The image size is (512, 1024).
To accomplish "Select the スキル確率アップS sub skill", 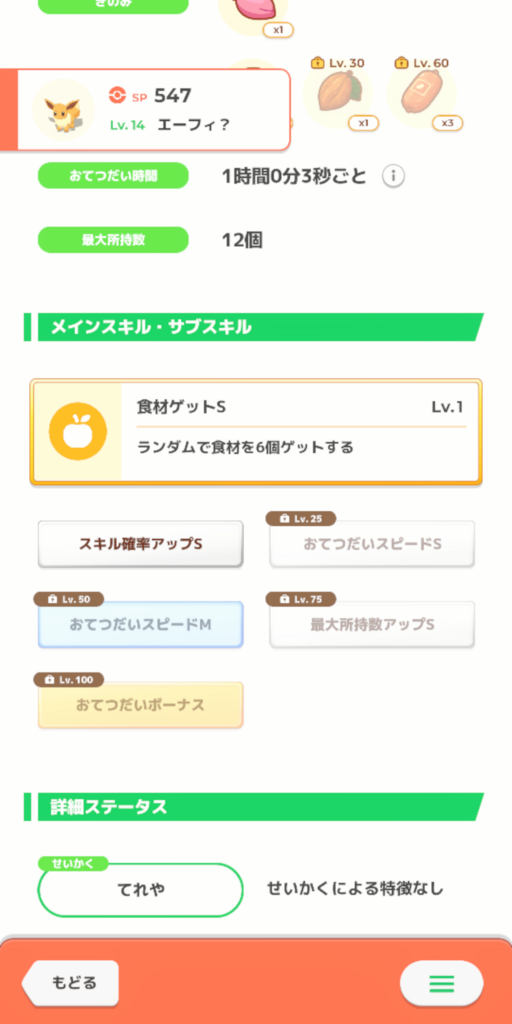I will click(x=140, y=543).
